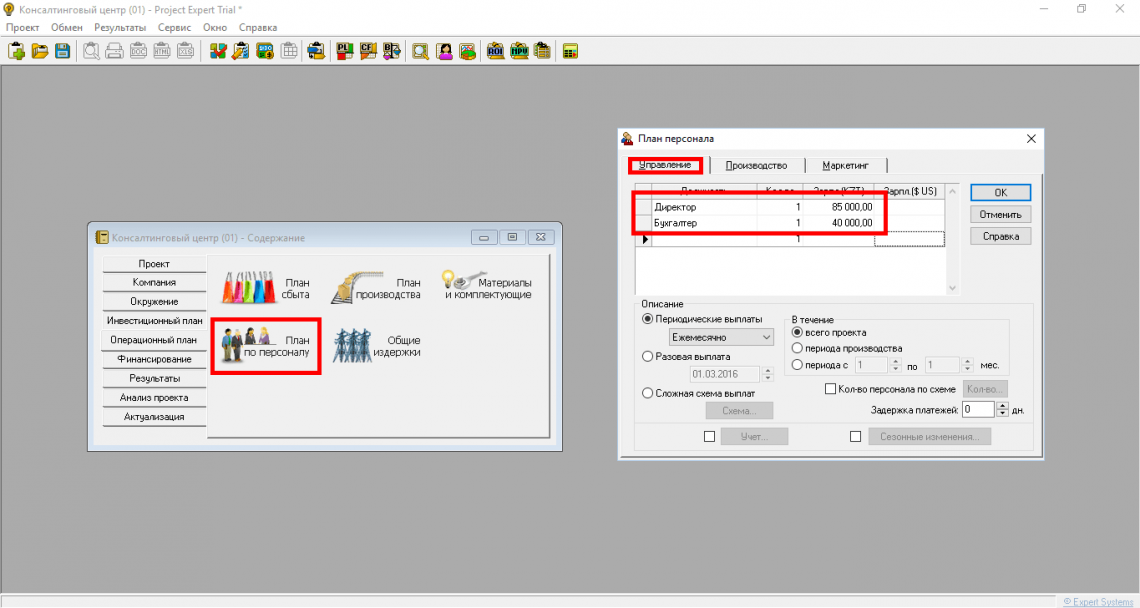The image size is (1140, 608).
Task: Choose the периода производства radio option
Action: coord(797,348)
